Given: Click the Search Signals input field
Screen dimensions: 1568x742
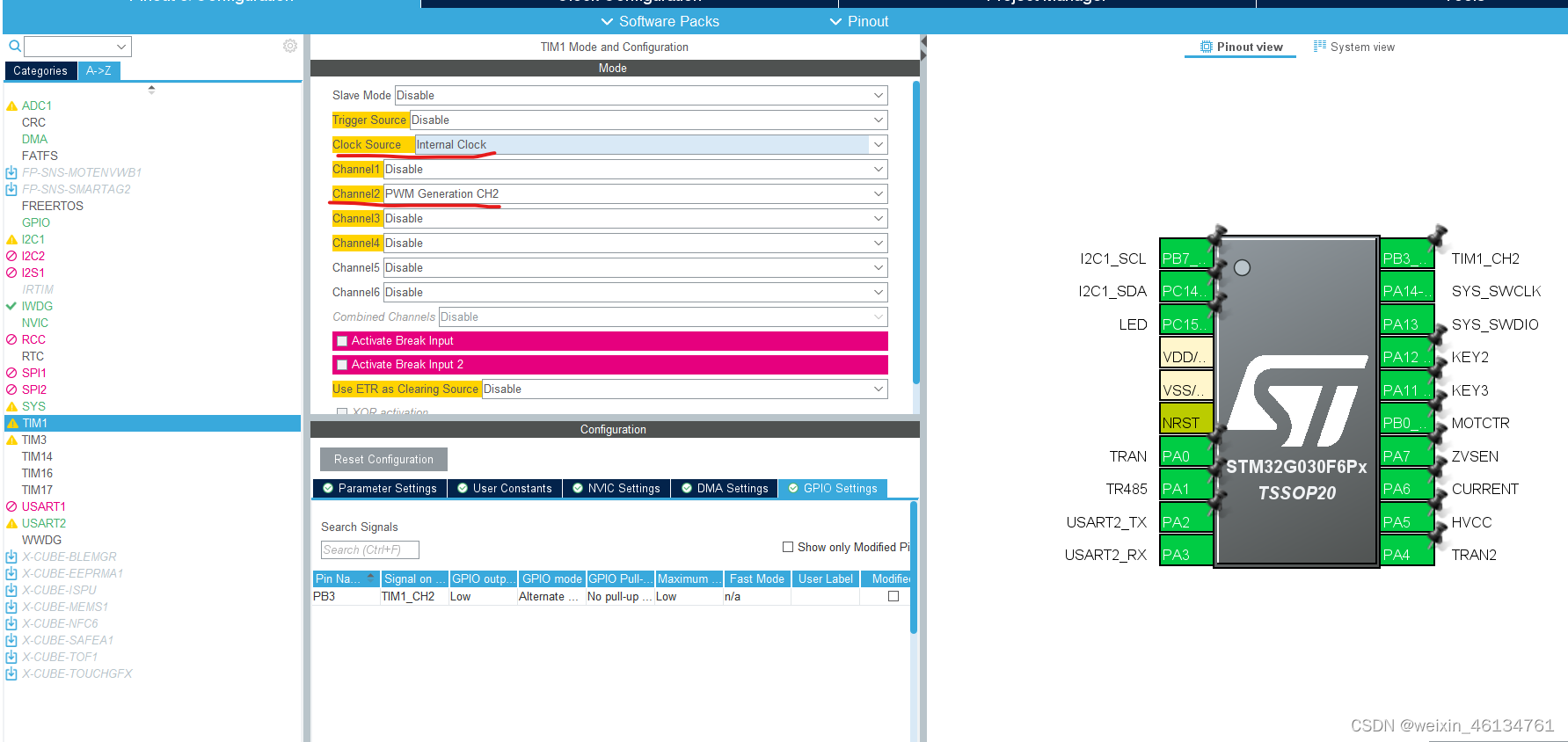Looking at the screenshot, I should pyautogui.click(x=370, y=549).
